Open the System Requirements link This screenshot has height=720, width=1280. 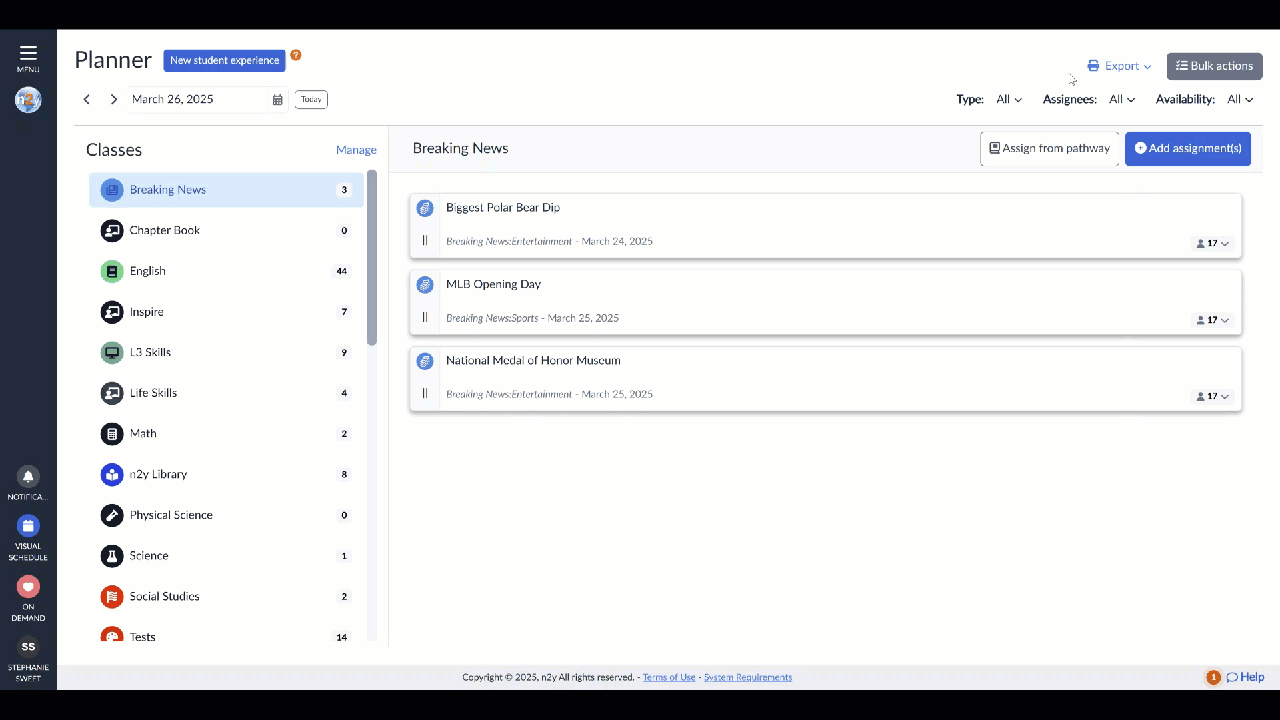(748, 677)
